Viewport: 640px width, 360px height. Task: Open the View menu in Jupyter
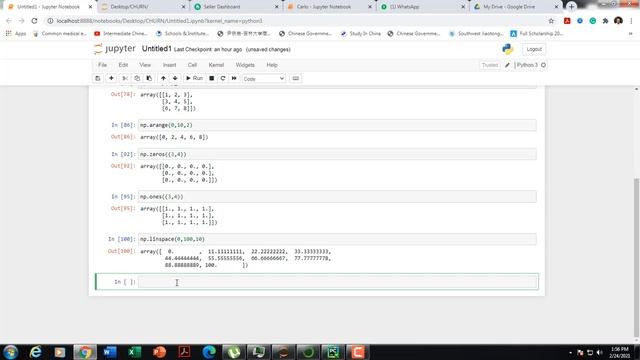145,65
